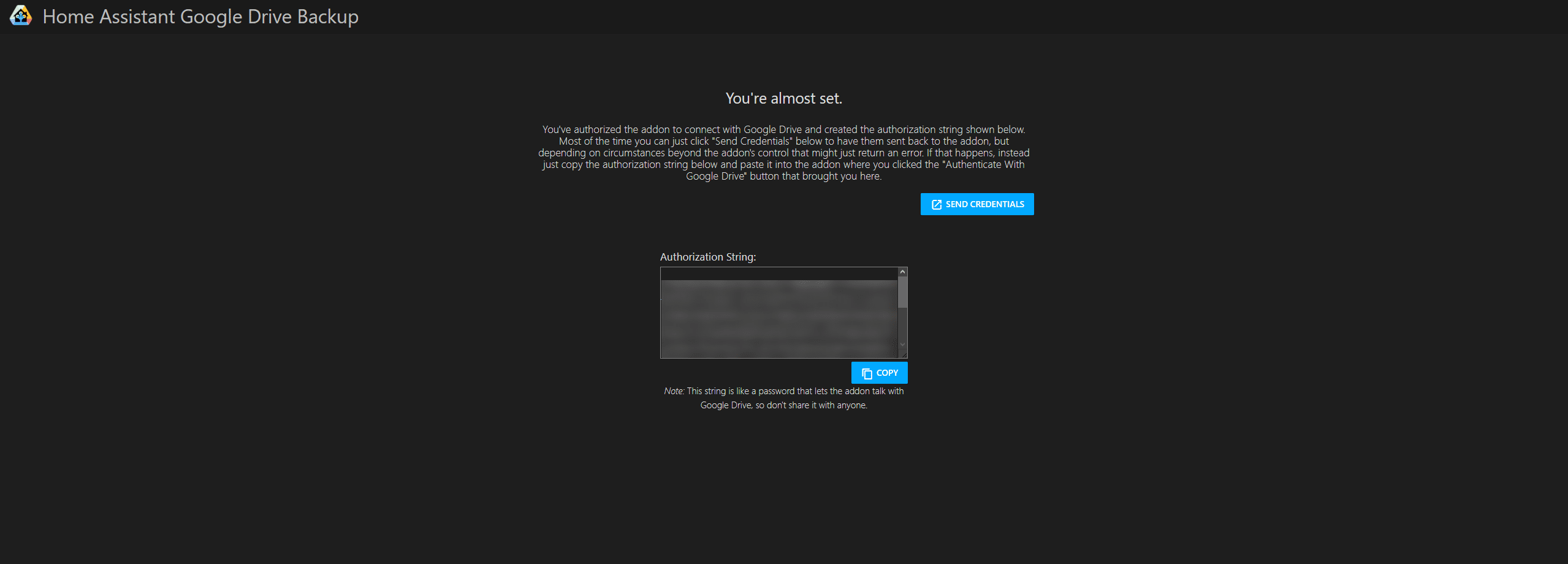
Task: Click the paragraph's last line mentioning Google Drive button
Action: click(x=783, y=177)
